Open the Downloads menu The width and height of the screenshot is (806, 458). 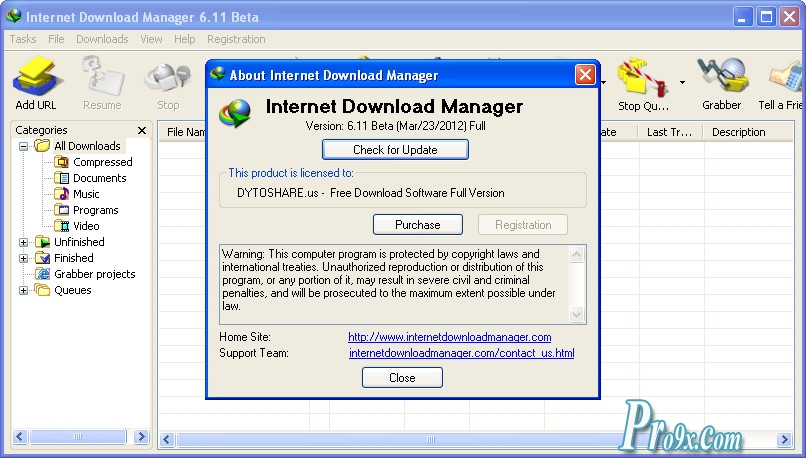(102, 39)
